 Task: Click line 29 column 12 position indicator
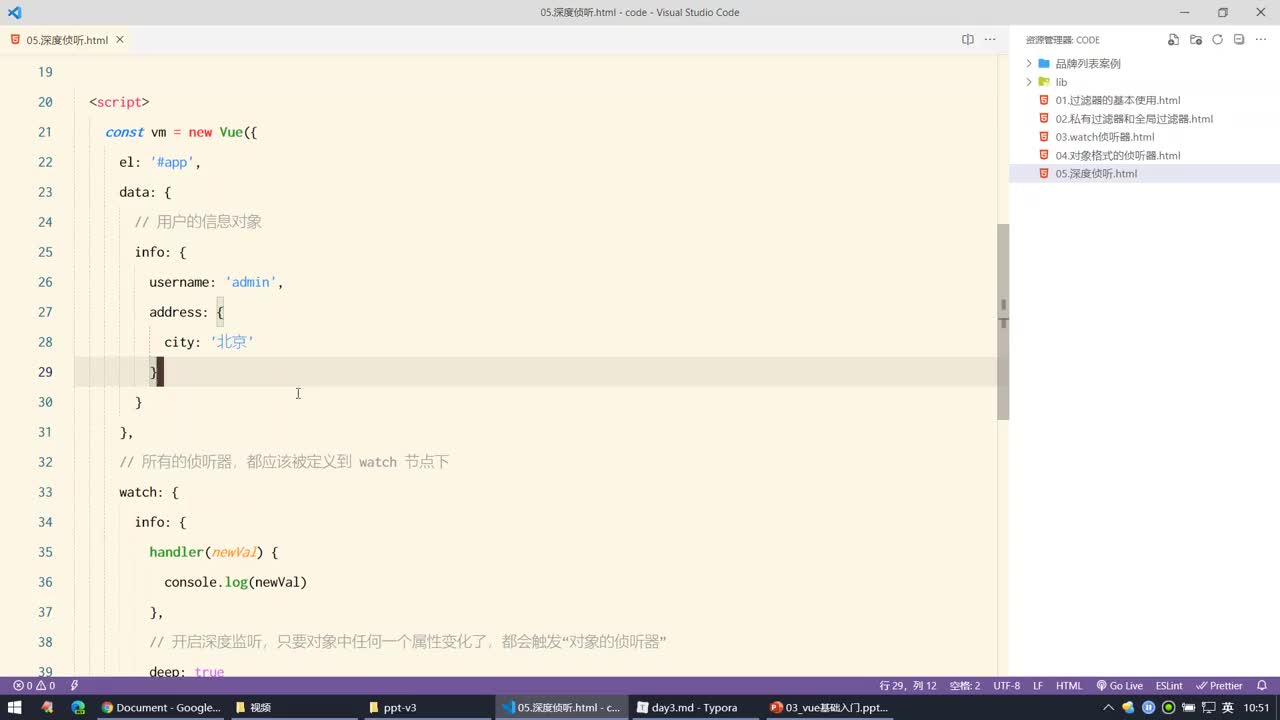(x=908, y=686)
